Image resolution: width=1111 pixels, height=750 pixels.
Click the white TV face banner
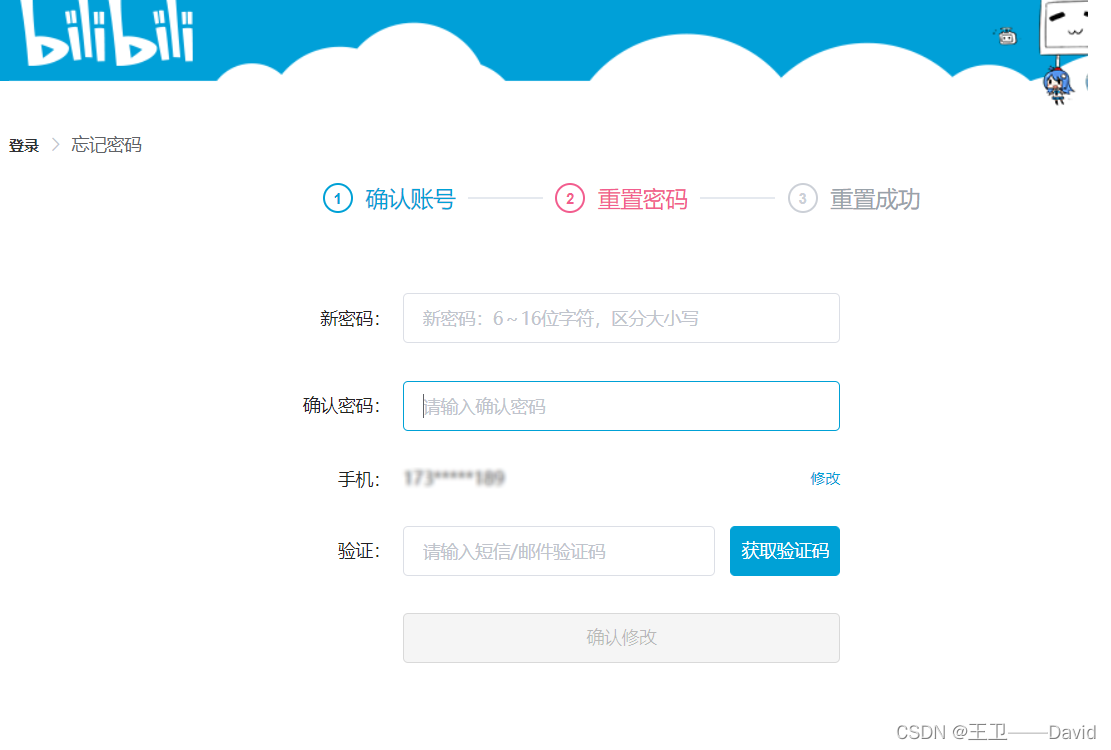pos(1065,27)
